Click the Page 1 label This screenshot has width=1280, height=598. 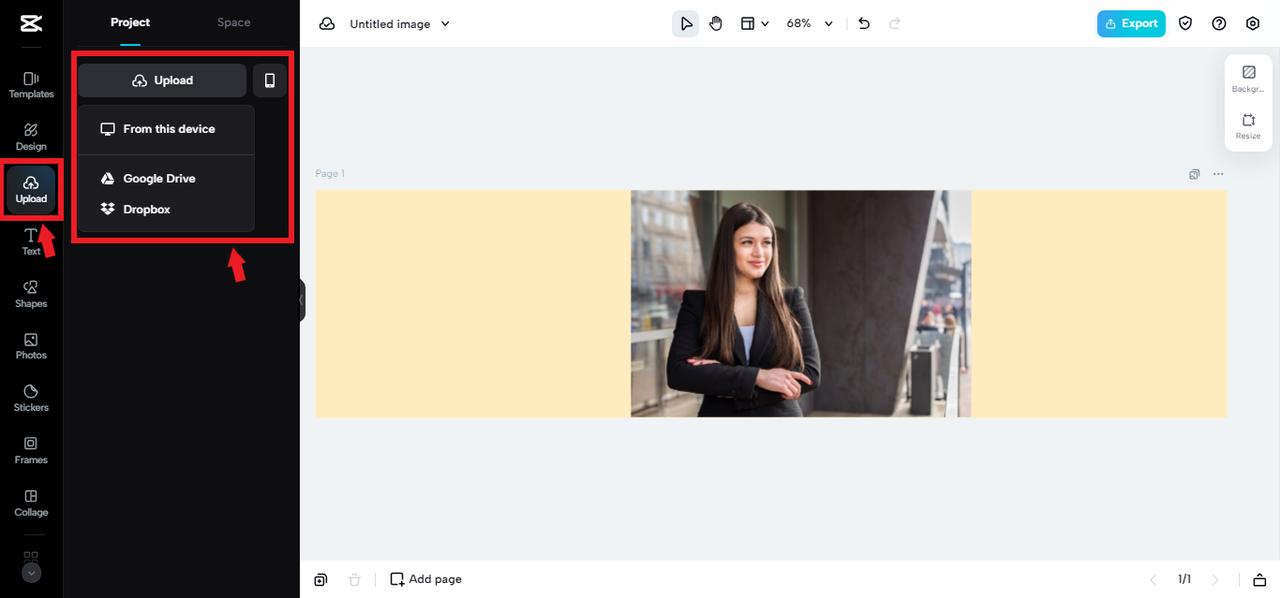point(330,174)
